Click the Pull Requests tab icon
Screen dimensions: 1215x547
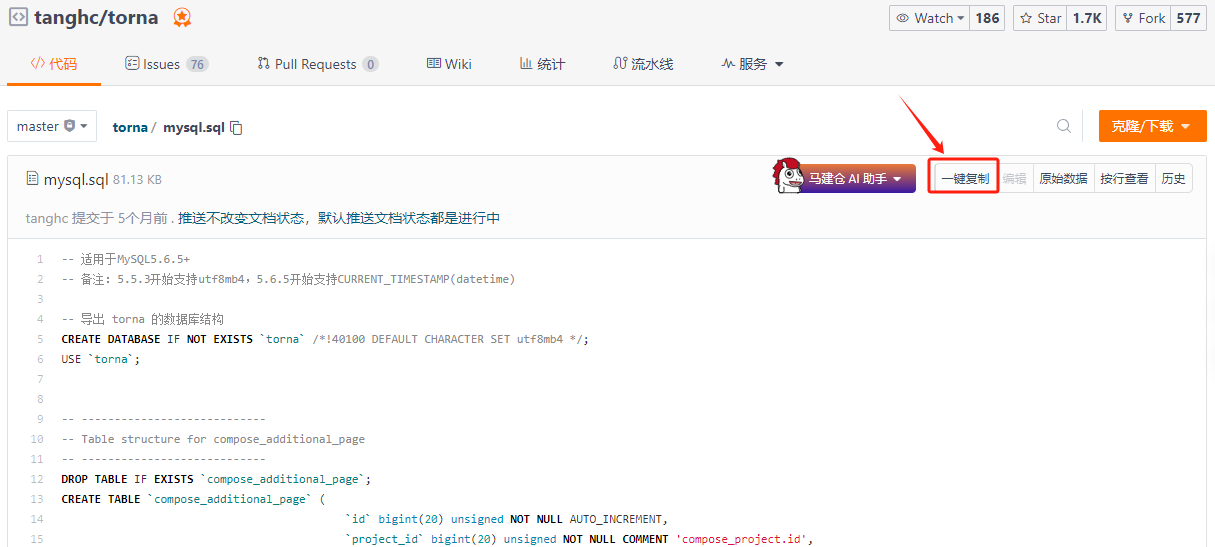coord(264,63)
